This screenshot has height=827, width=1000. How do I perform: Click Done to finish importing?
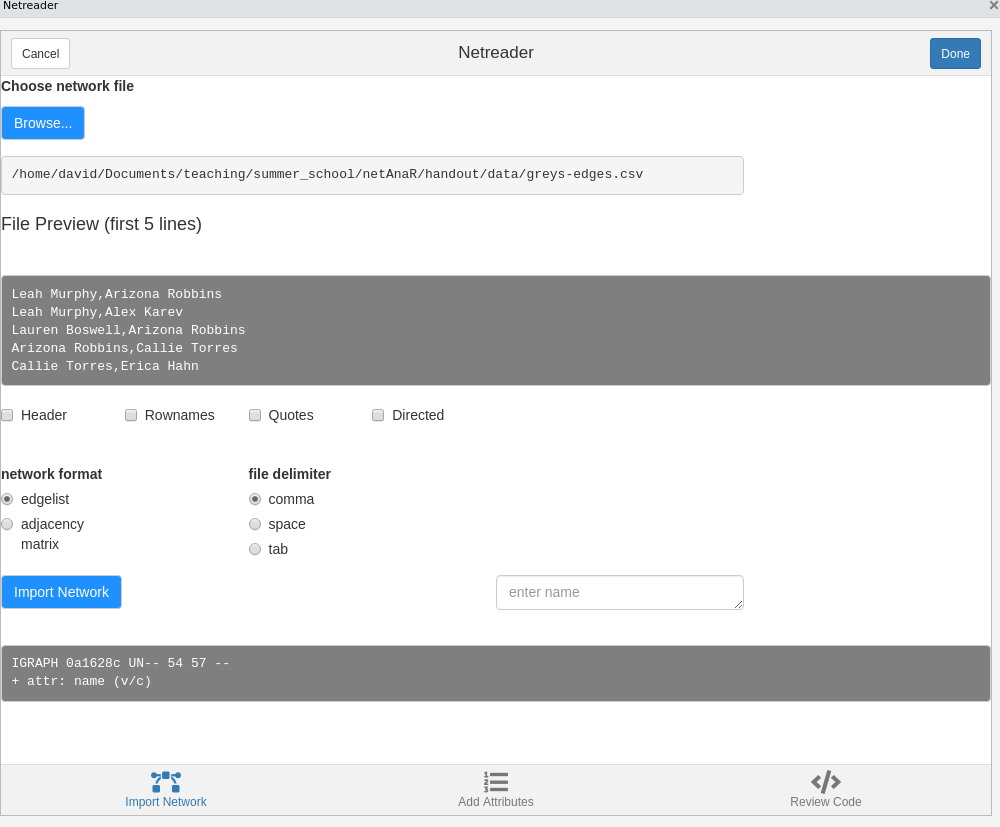pos(955,54)
